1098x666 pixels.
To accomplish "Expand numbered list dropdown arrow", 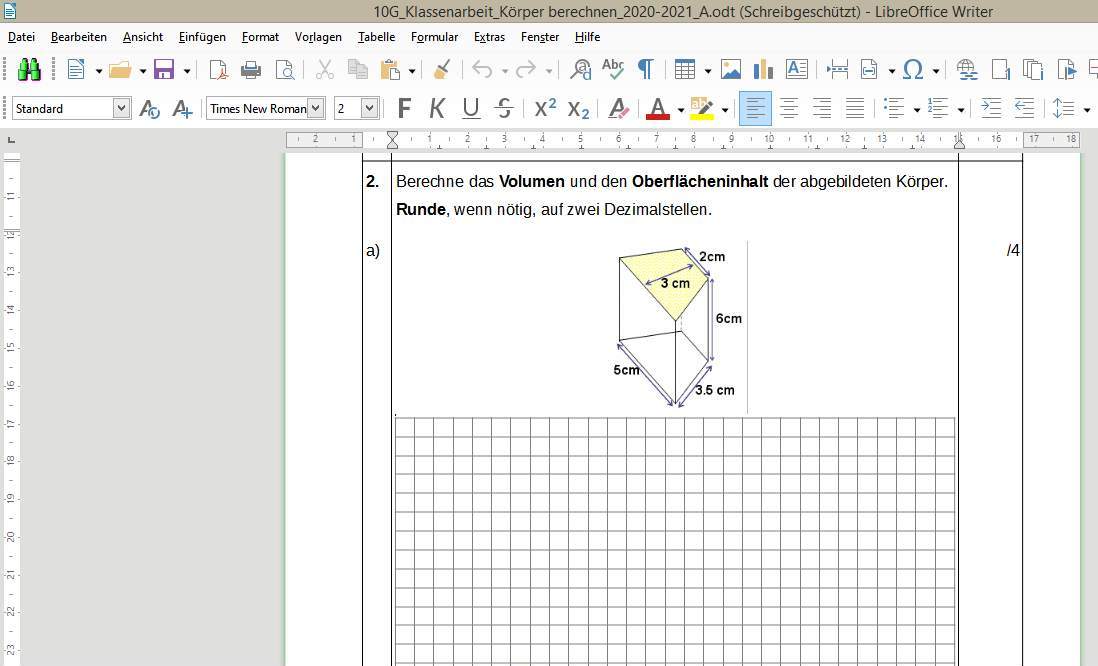I will click(961, 110).
